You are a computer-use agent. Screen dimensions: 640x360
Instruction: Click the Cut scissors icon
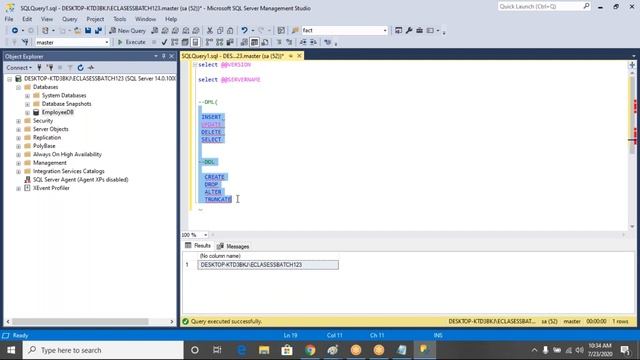click(210, 31)
